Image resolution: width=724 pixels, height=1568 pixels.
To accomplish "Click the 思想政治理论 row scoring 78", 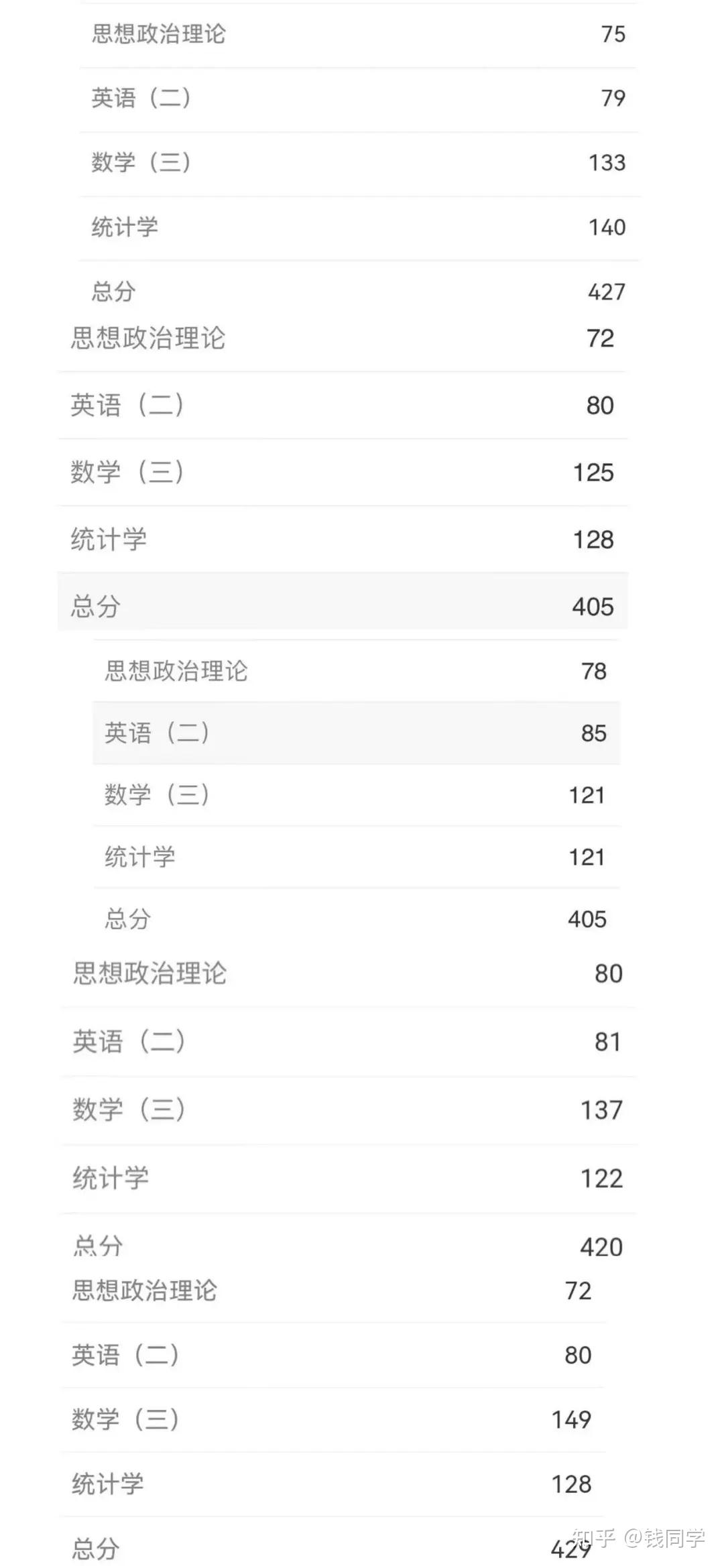I will pos(355,671).
